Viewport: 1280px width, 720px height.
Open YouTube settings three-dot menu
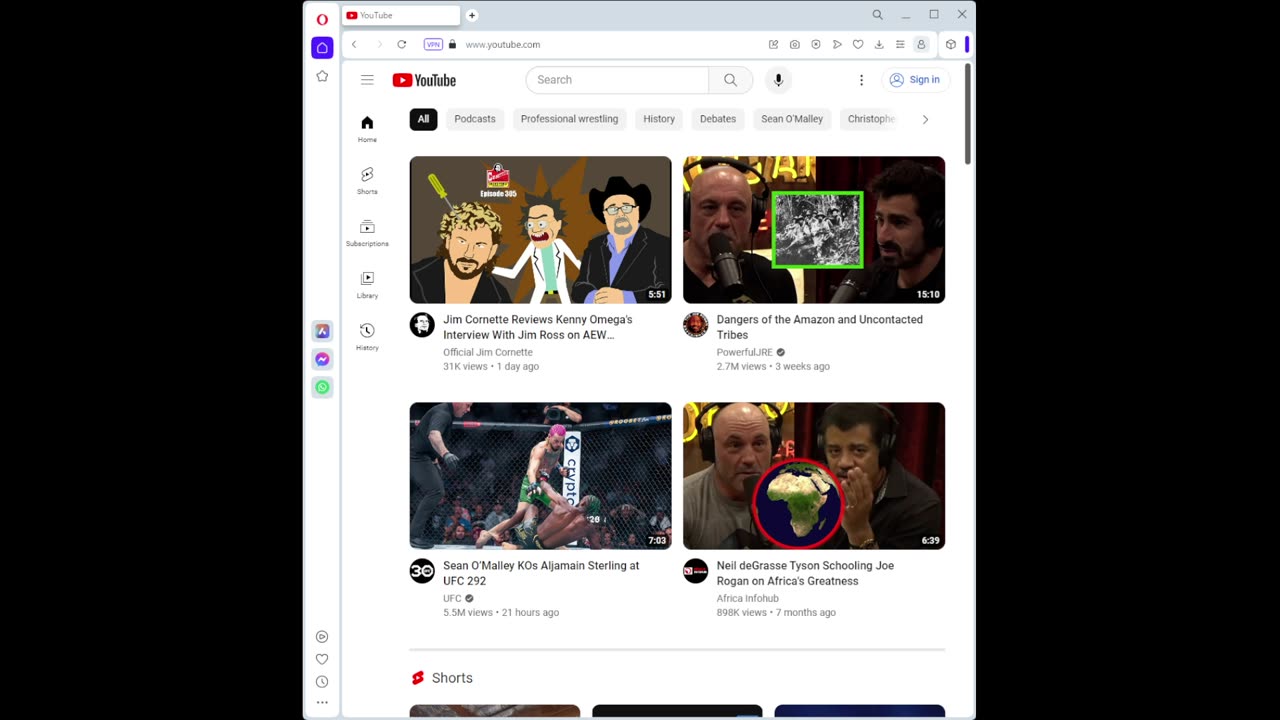point(861,80)
